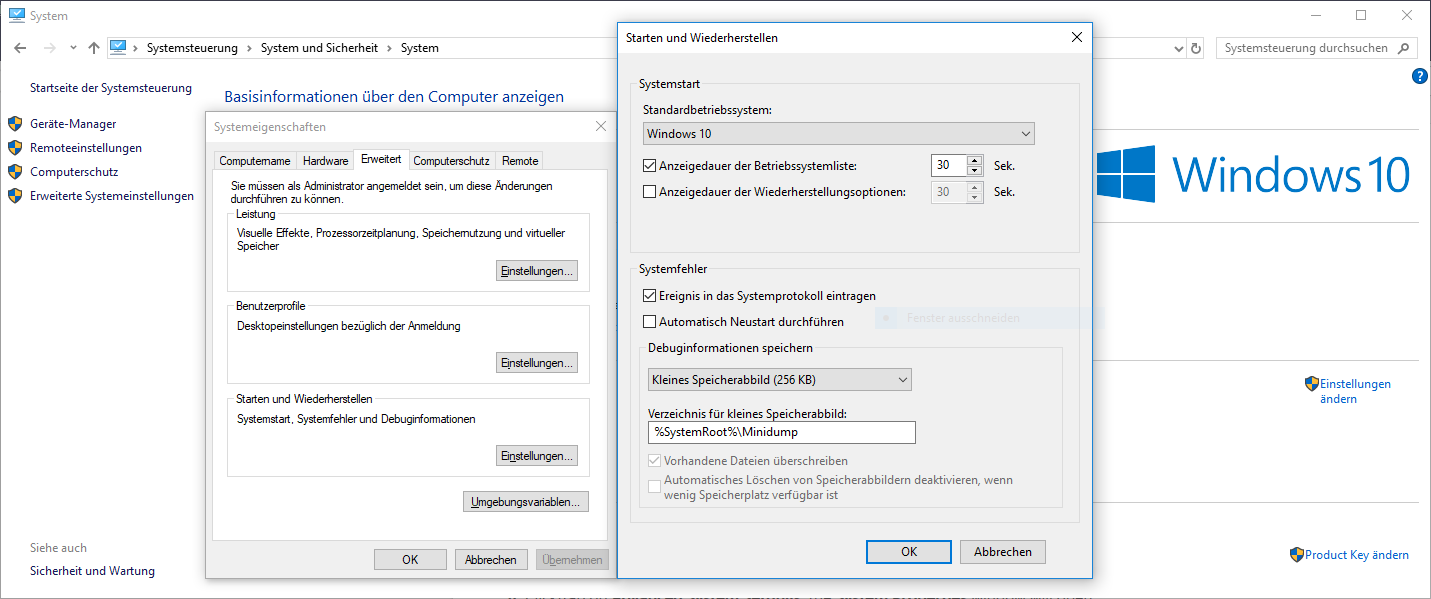The image size is (1431, 599).
Task: Open Computerschutz link in sidebar
Action: (74, 172)
